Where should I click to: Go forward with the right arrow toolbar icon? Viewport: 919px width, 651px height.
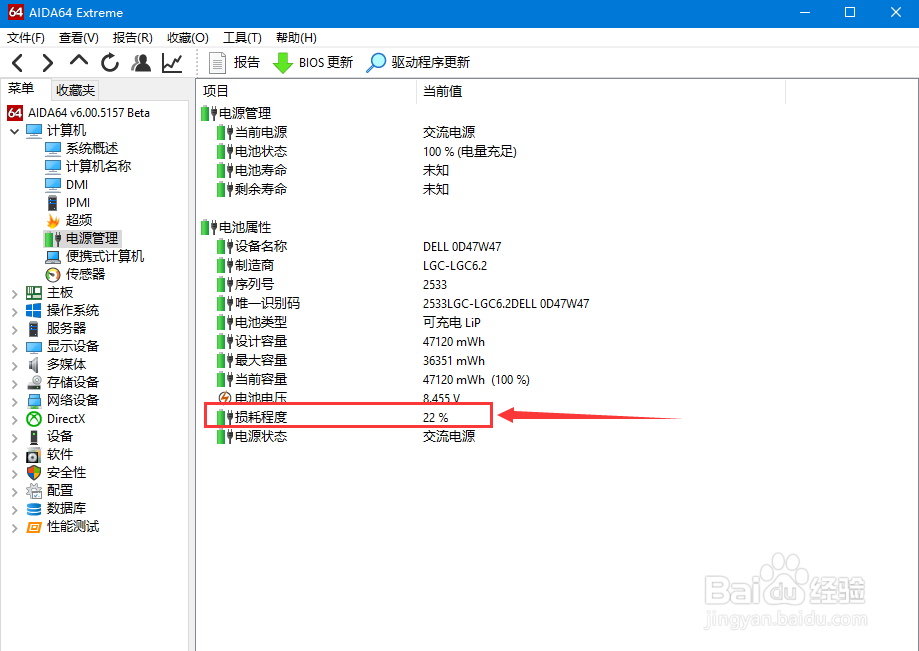click(47, 63)
